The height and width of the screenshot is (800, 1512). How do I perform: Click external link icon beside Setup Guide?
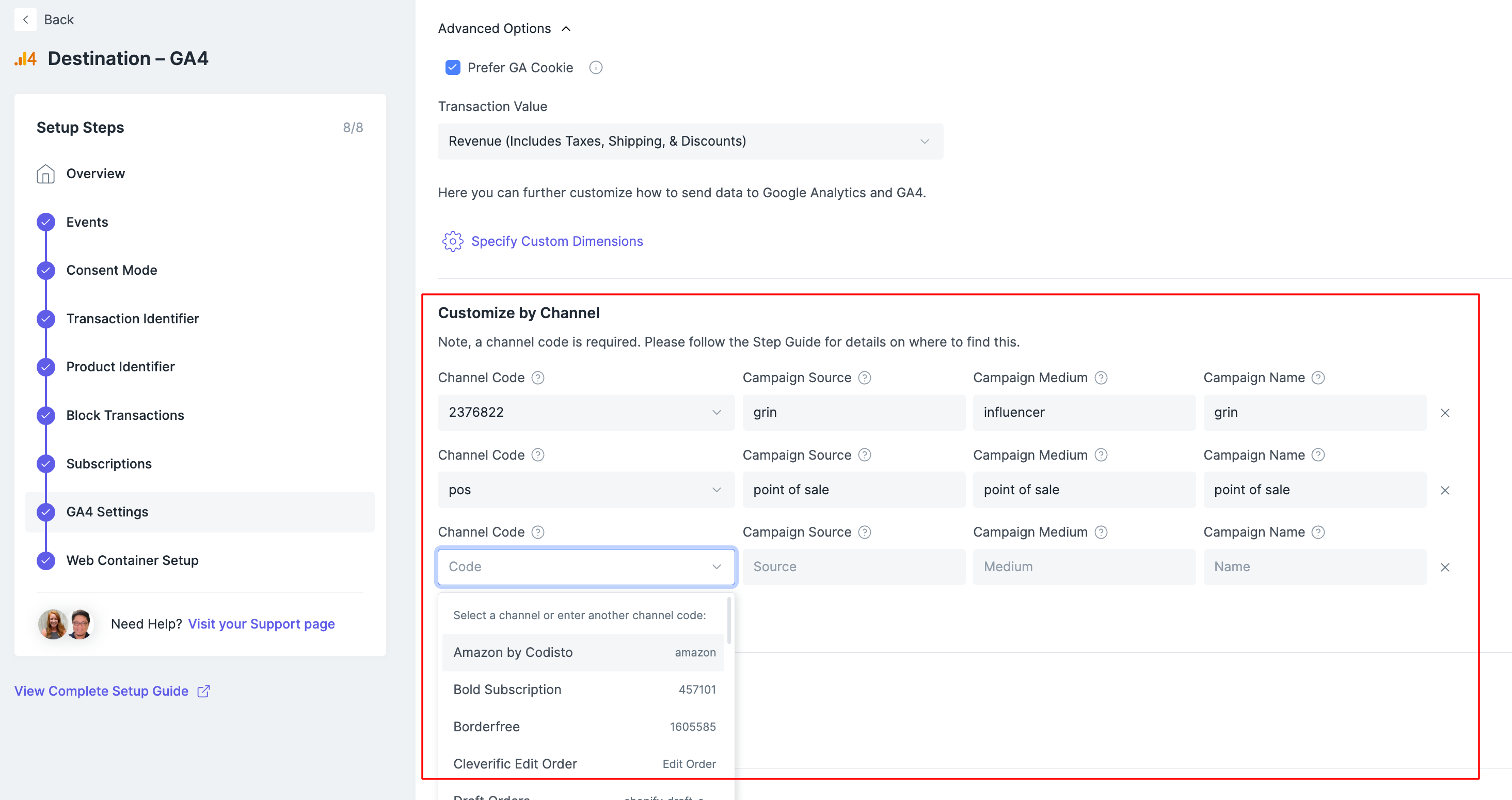click(204, 691)
